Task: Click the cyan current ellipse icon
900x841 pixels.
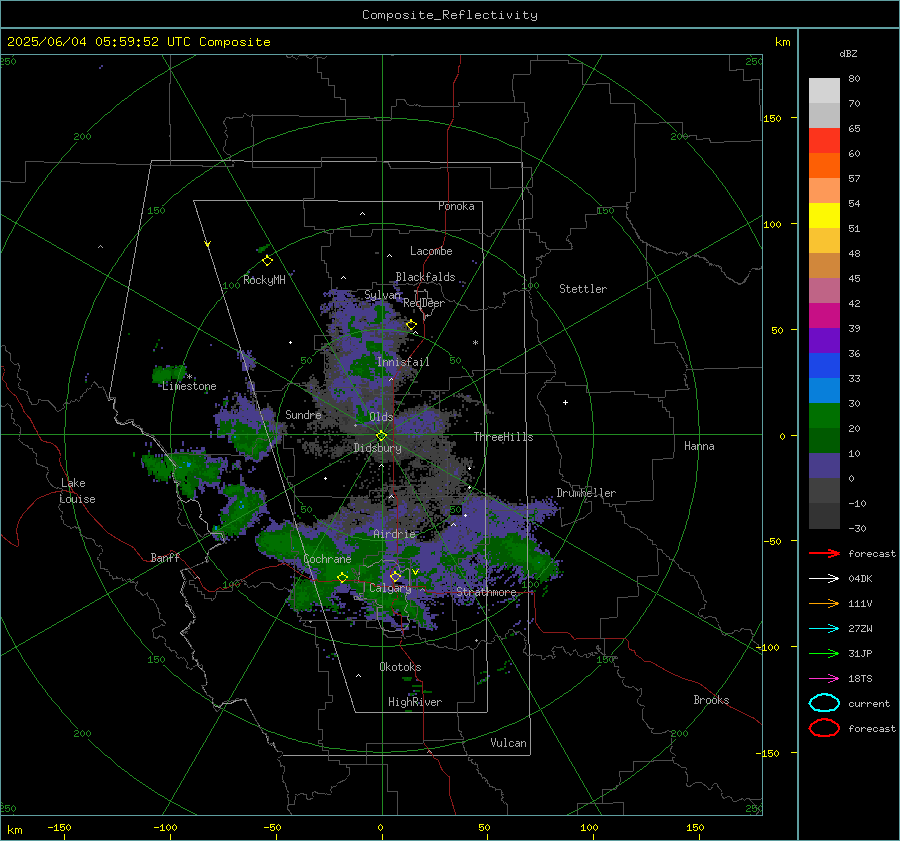Action: pos(824,703)
